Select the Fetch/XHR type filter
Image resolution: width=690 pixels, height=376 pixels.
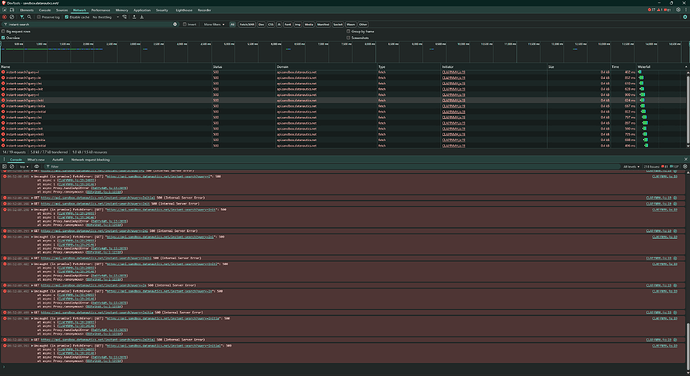point(247,24)
